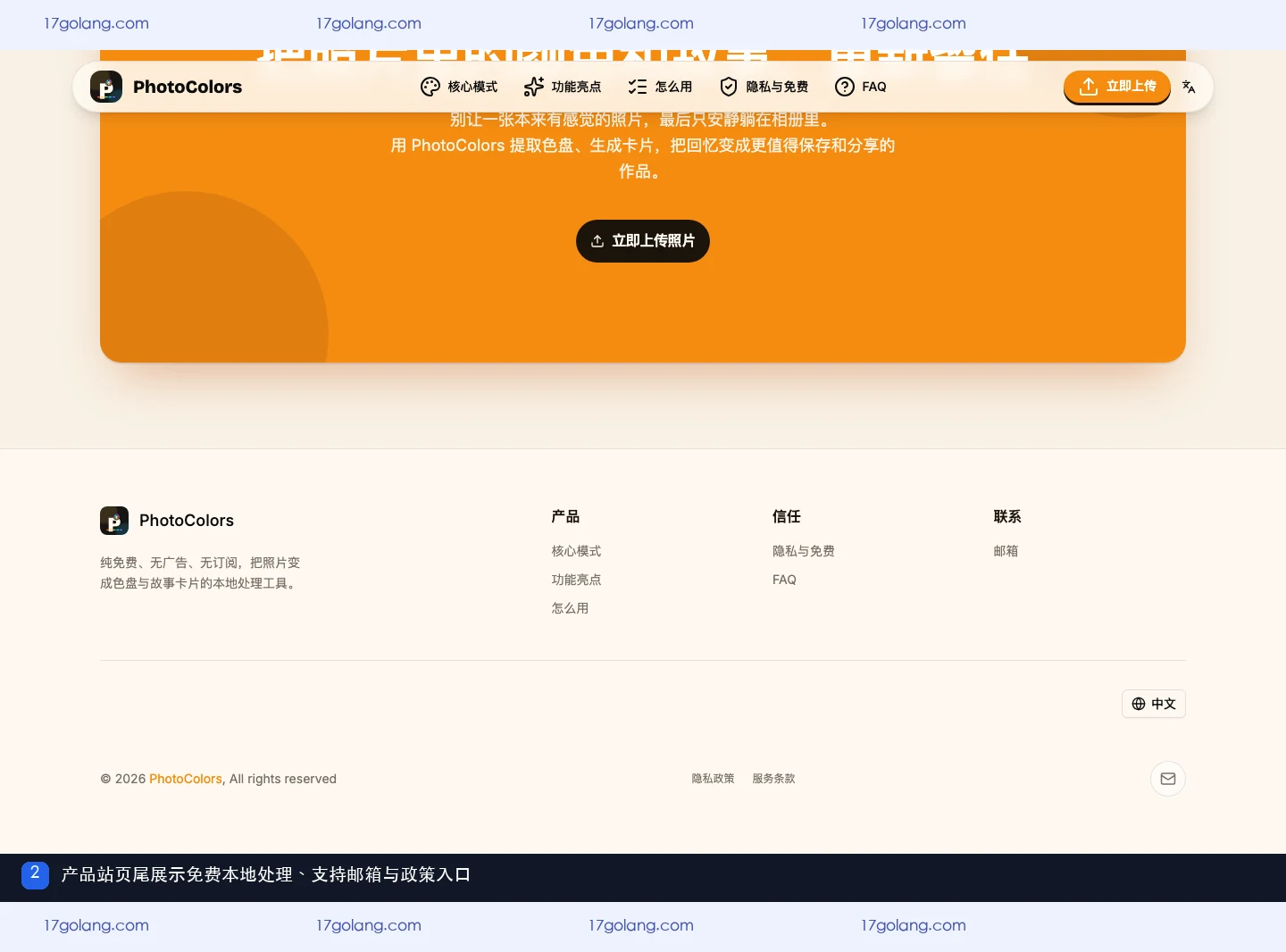Open the translate language icon in header
This screenshot has height=952, width=1286.
point(1189,87)
